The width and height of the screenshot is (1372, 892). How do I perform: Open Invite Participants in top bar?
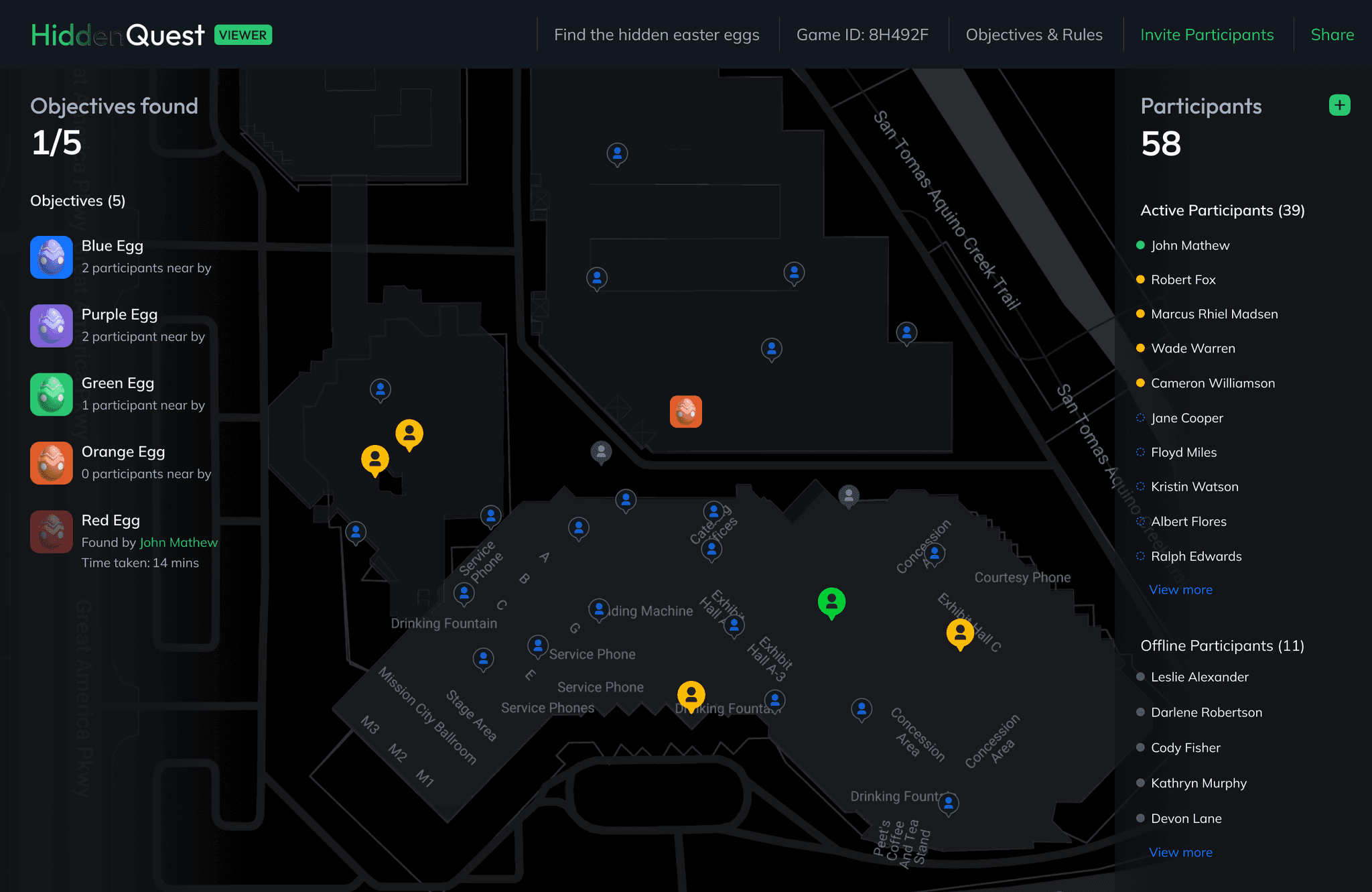(x=1207, y=35)
